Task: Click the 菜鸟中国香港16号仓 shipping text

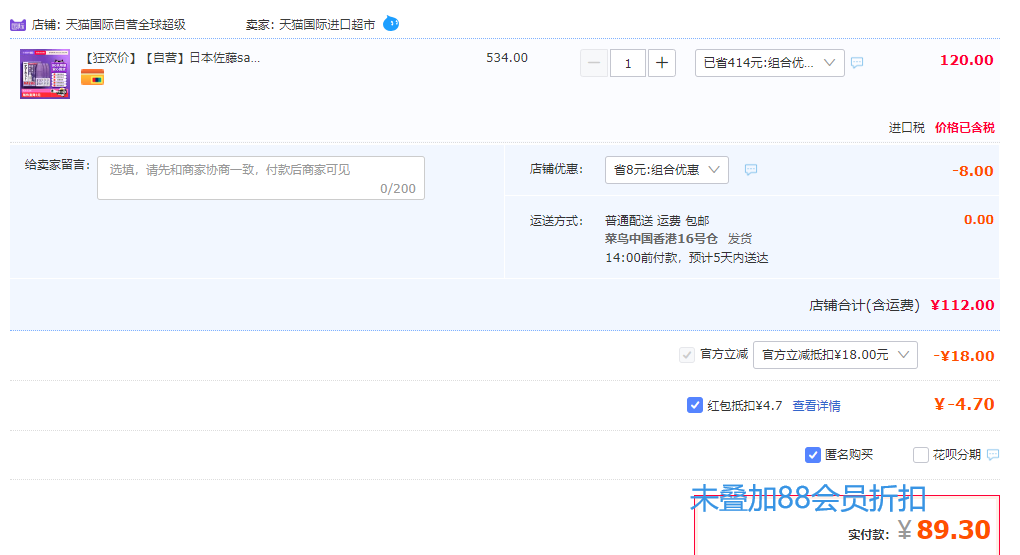Action: click(x=661, y=239)
